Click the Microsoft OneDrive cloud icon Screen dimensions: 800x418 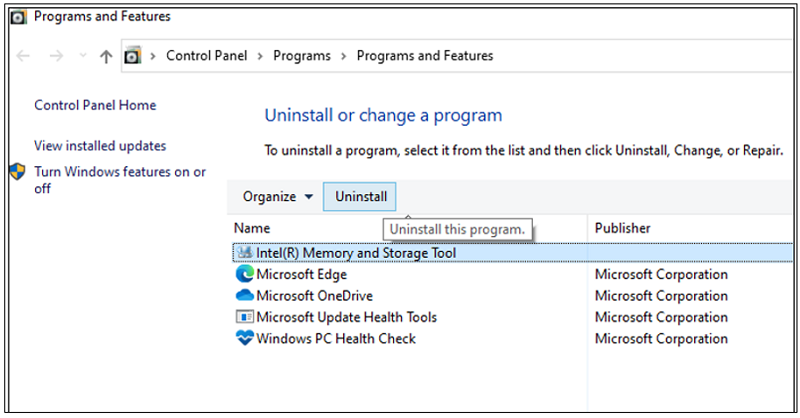click(244, 296)
